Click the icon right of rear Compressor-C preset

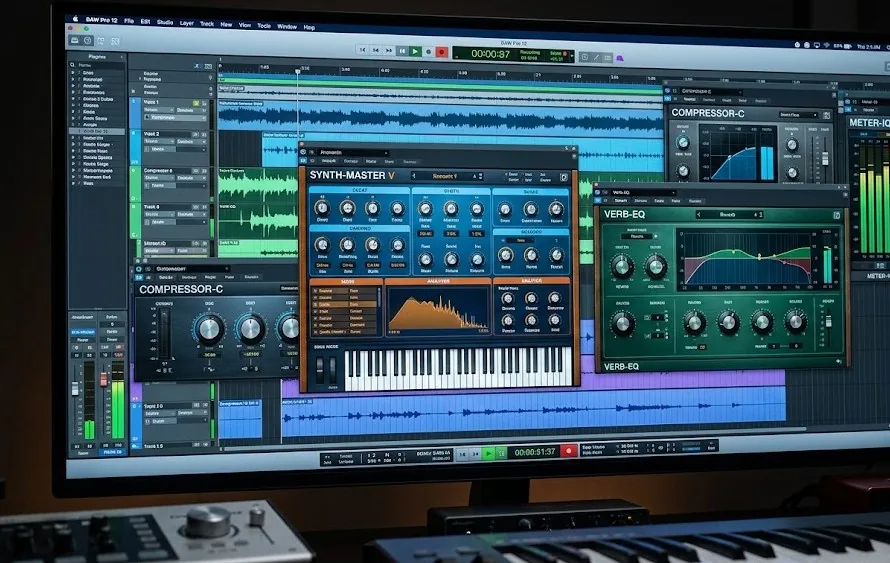(826, 115)
